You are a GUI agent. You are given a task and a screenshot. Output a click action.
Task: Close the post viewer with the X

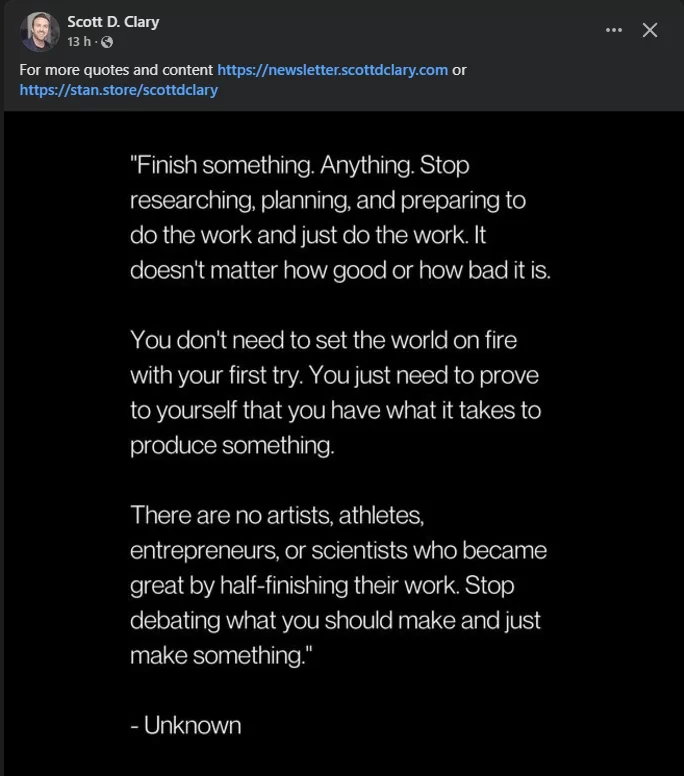click(650, 30)
